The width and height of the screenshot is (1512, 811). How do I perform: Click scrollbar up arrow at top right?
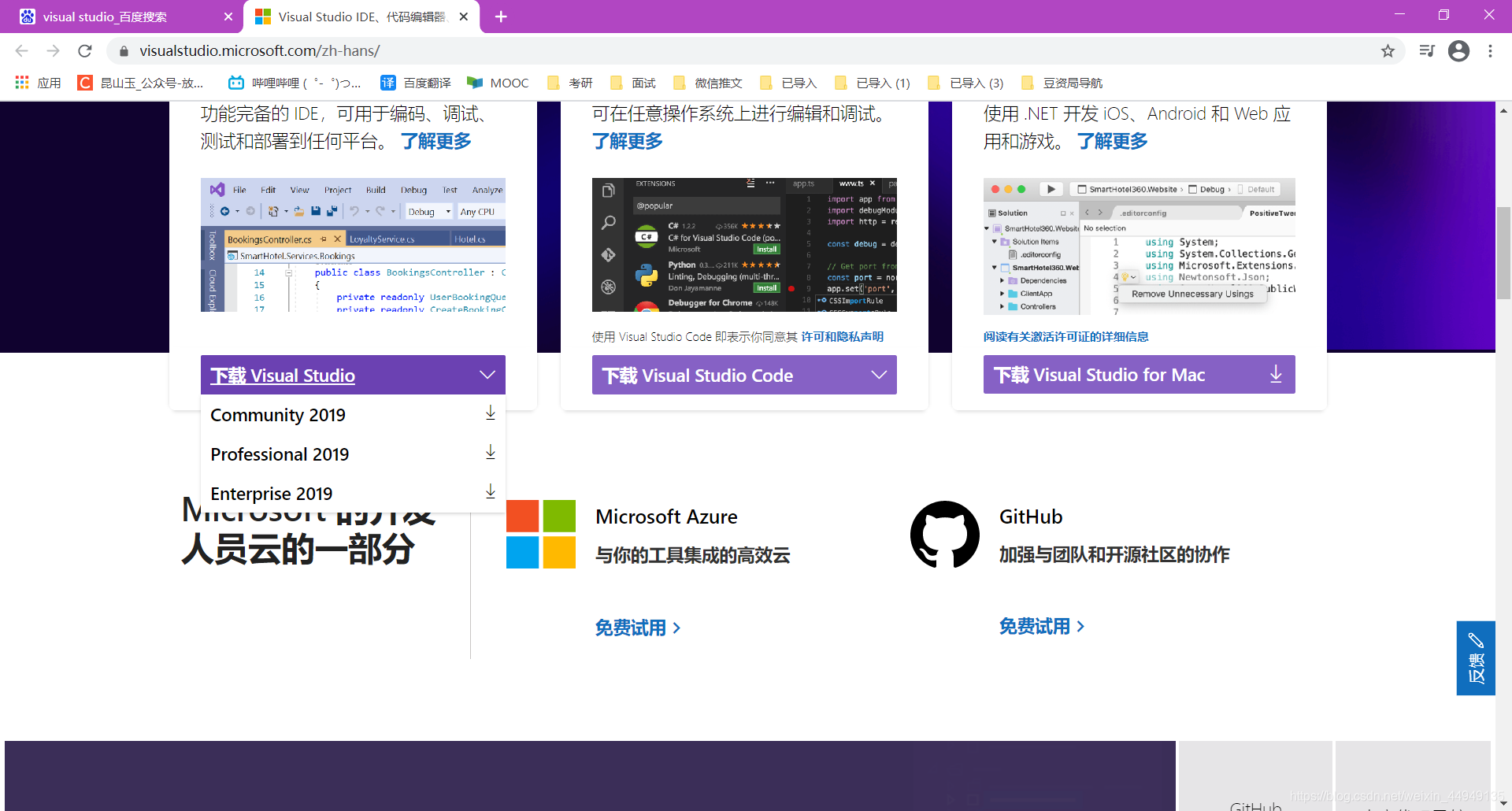point(1503,110)
